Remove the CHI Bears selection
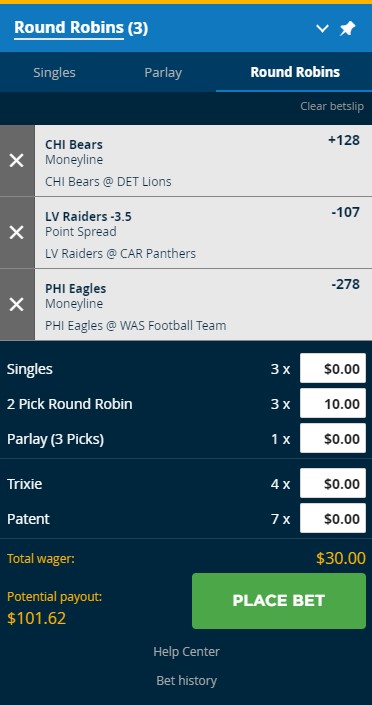Viewport: 372px width, 705px height. pos(17,161)
